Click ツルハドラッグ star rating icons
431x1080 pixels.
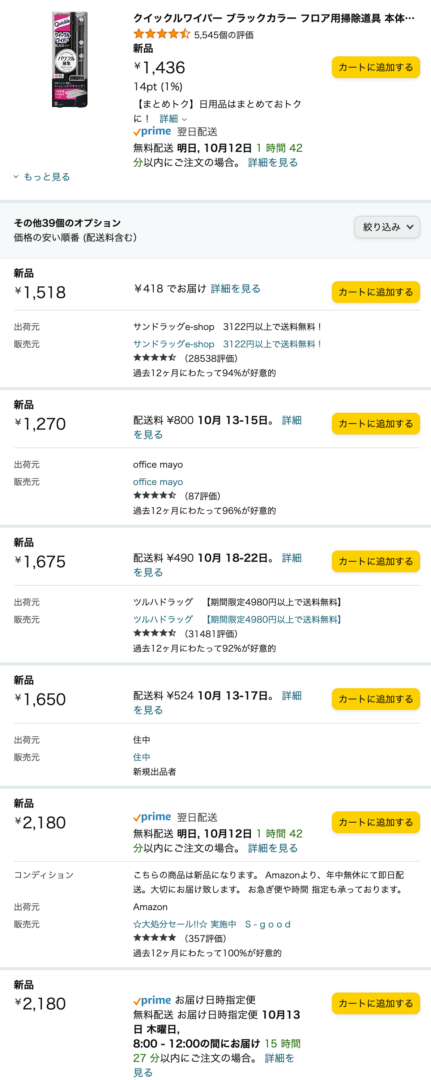pos(155,634)
